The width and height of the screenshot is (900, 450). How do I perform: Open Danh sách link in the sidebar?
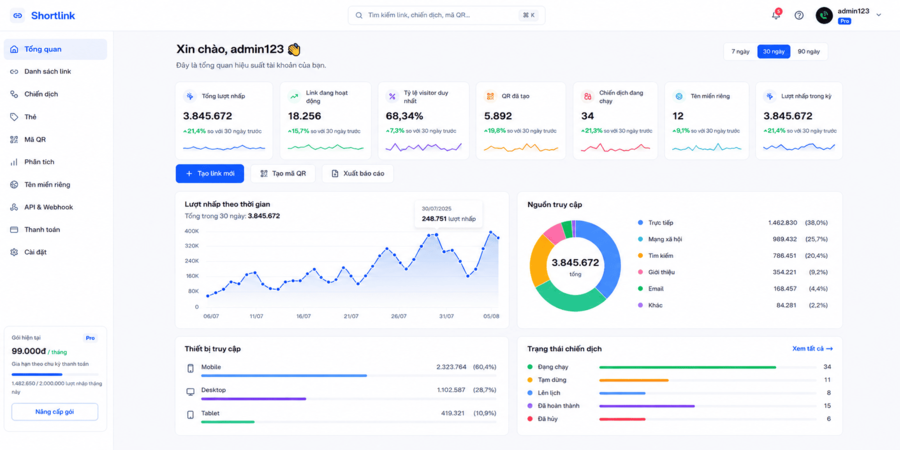(x=55, y=72)
